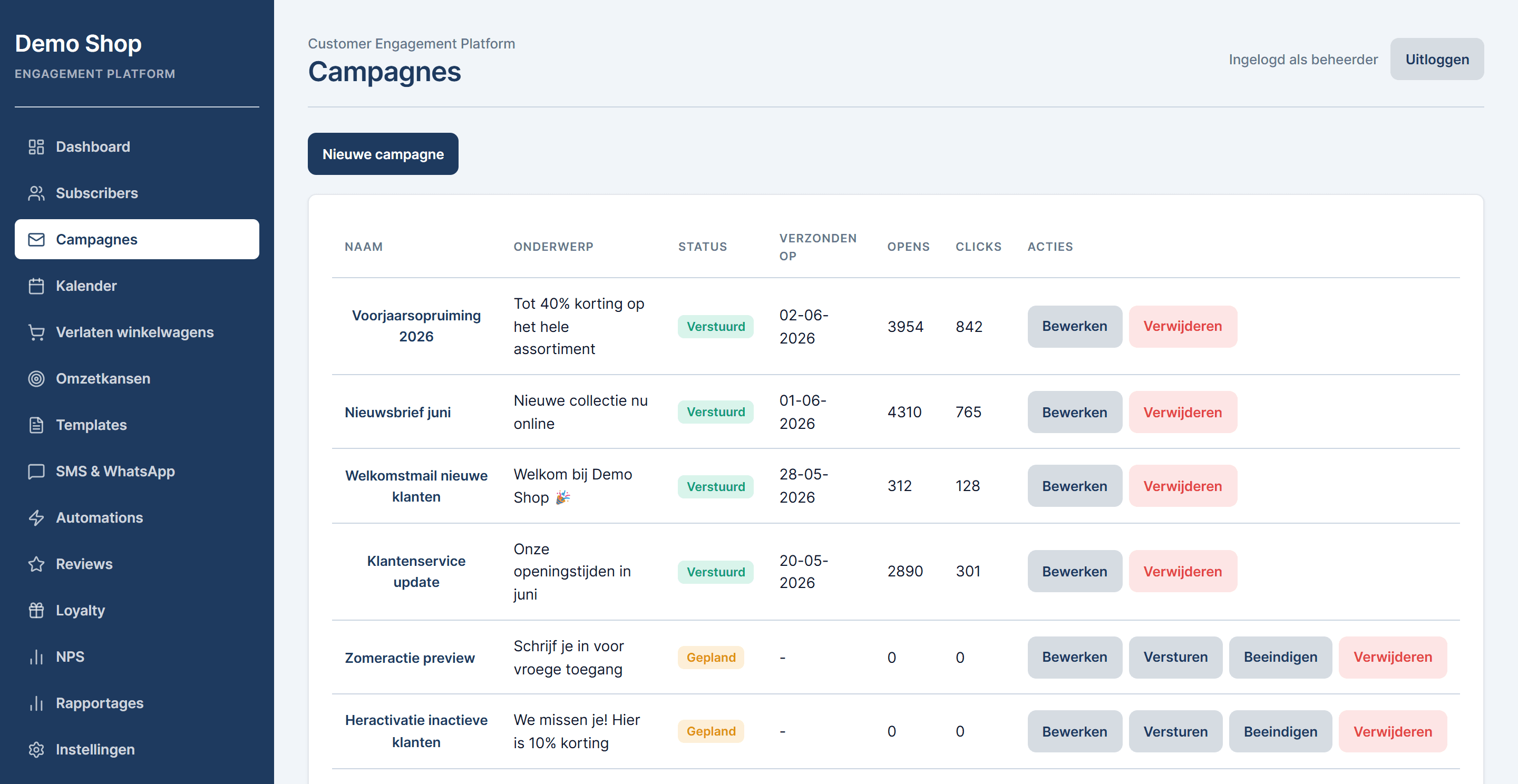Click Beeindigen for Zomeractie preview
Screen dimensions: 1518x784
(1280, 658)
